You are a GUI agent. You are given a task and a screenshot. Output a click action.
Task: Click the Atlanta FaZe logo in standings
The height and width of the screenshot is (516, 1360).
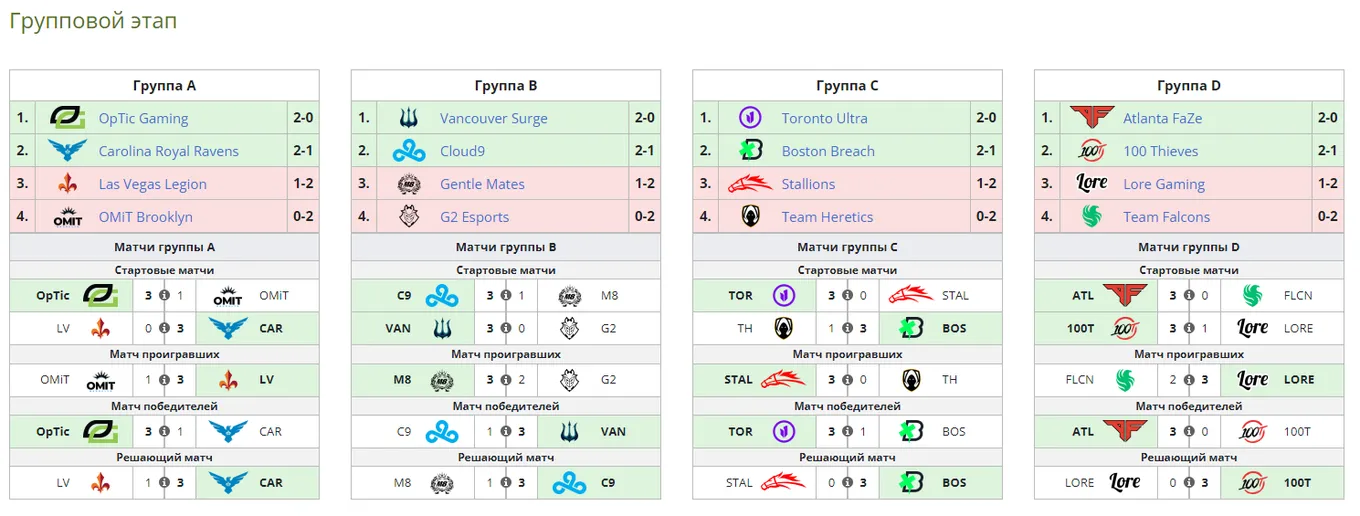[1092, 118]
